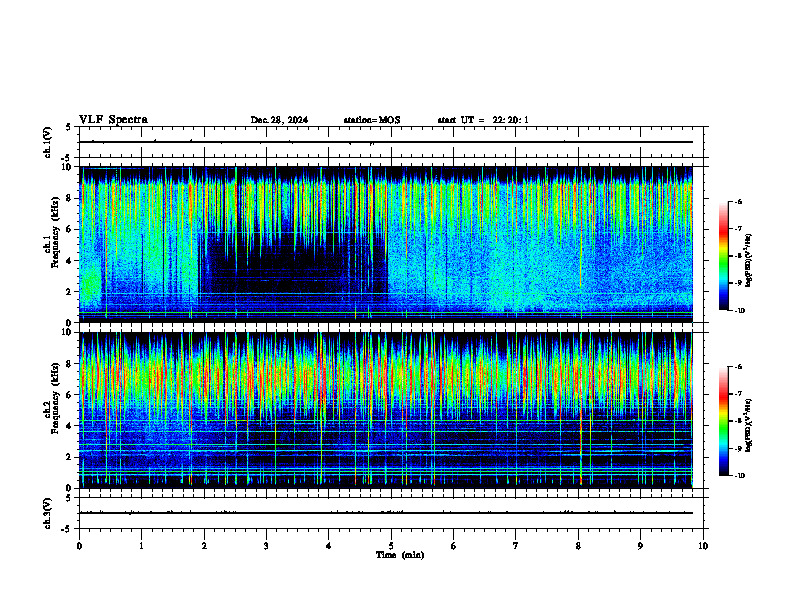The width and height of the screenshot is (792, 612).
Task: Click time axis tick label "2"
Action: [x=204, y=546]
